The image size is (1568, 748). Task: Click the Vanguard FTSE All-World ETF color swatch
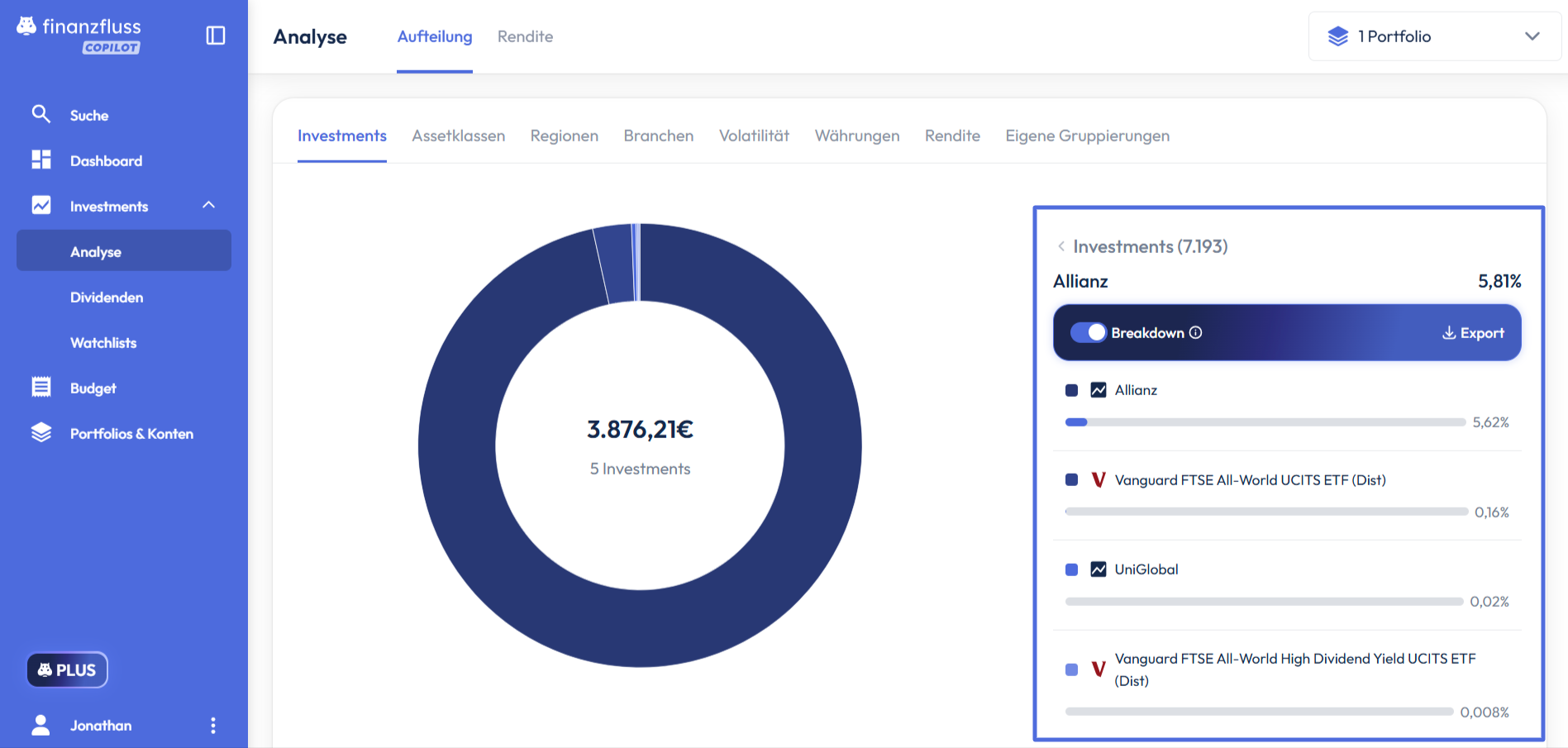click(x=1072, y=479)
